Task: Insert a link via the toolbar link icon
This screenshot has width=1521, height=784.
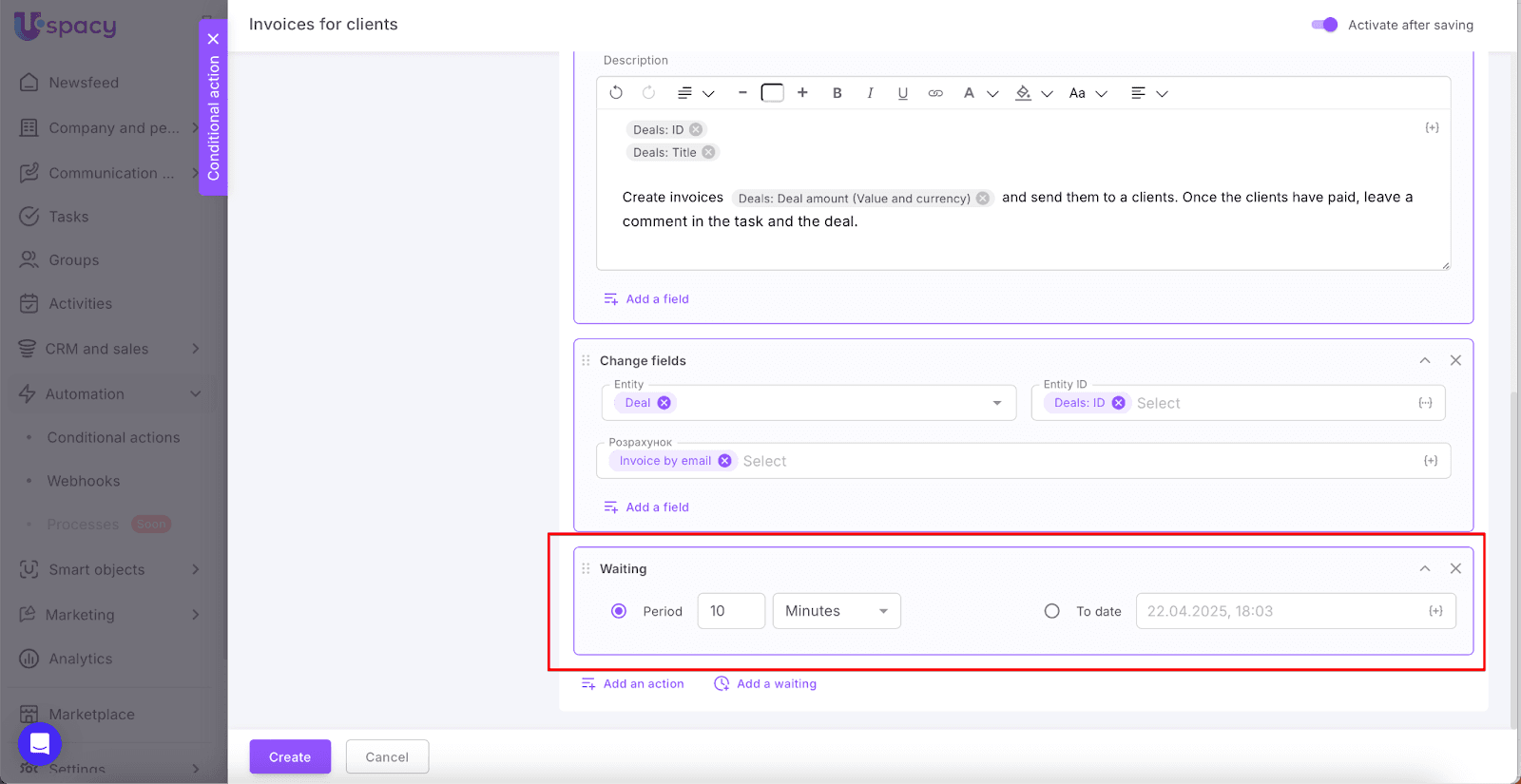Action: [x=935, y=93]
